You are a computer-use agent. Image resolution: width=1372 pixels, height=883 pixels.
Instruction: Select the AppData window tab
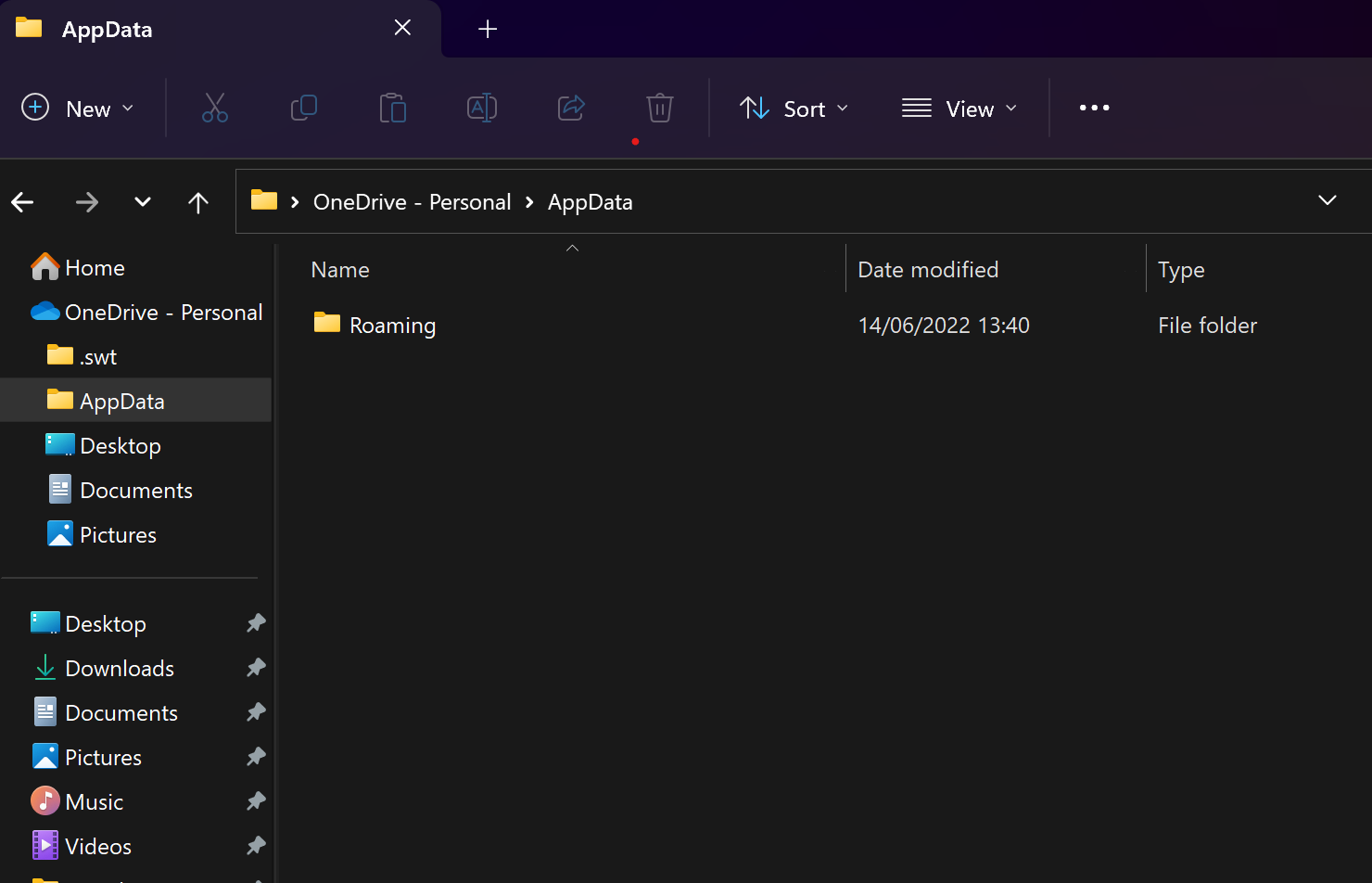pyautogui.click(x=220, y=29)
